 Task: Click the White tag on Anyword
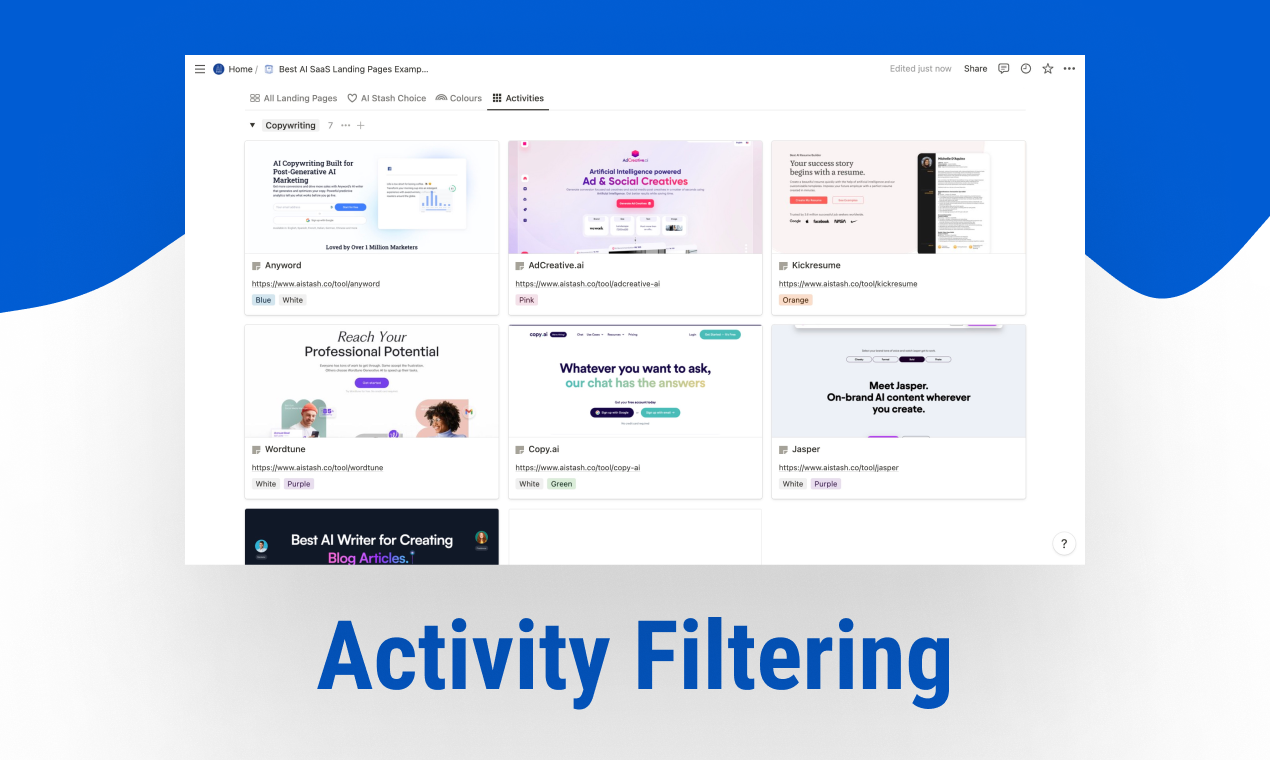[x=292, y=300]
